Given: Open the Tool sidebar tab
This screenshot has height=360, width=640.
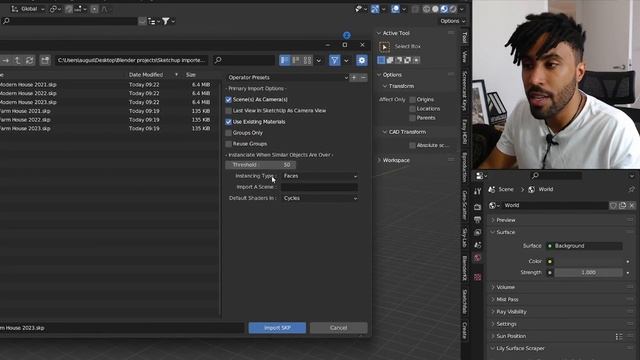Looking at the screenshot, I should point(464,38).
